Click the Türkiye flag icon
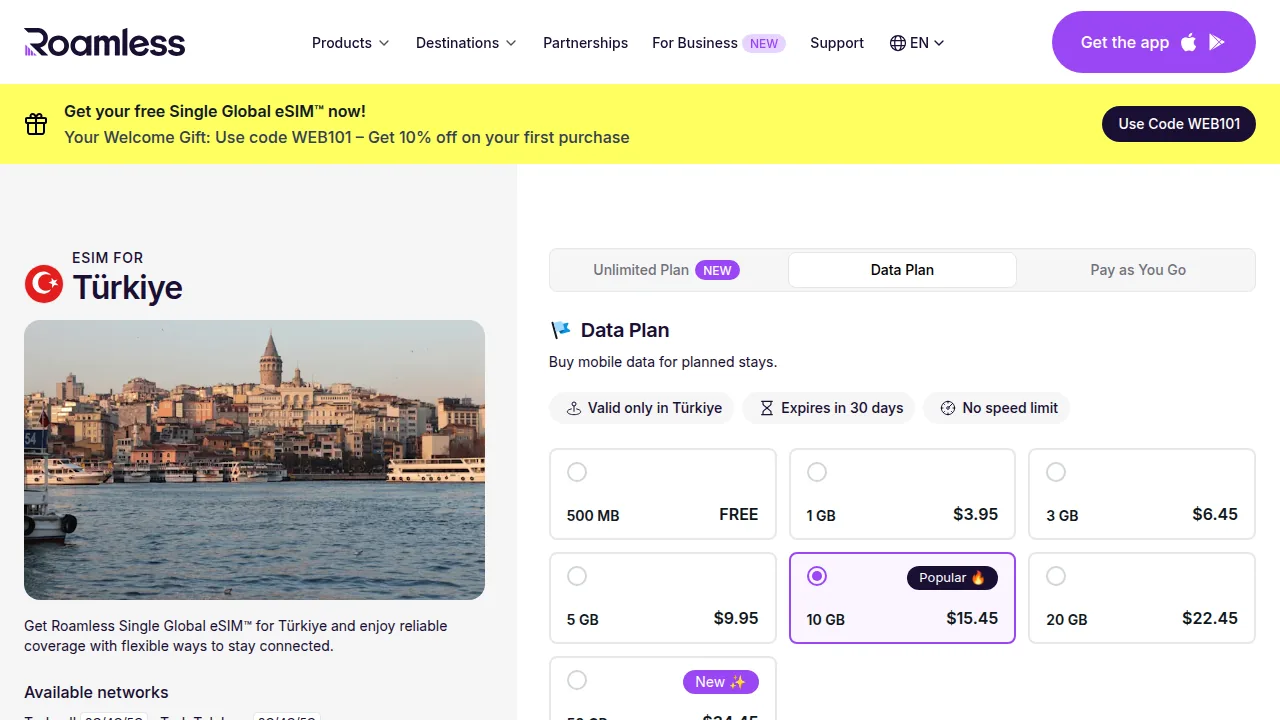Screen dimensions: 1280x720 44,284
